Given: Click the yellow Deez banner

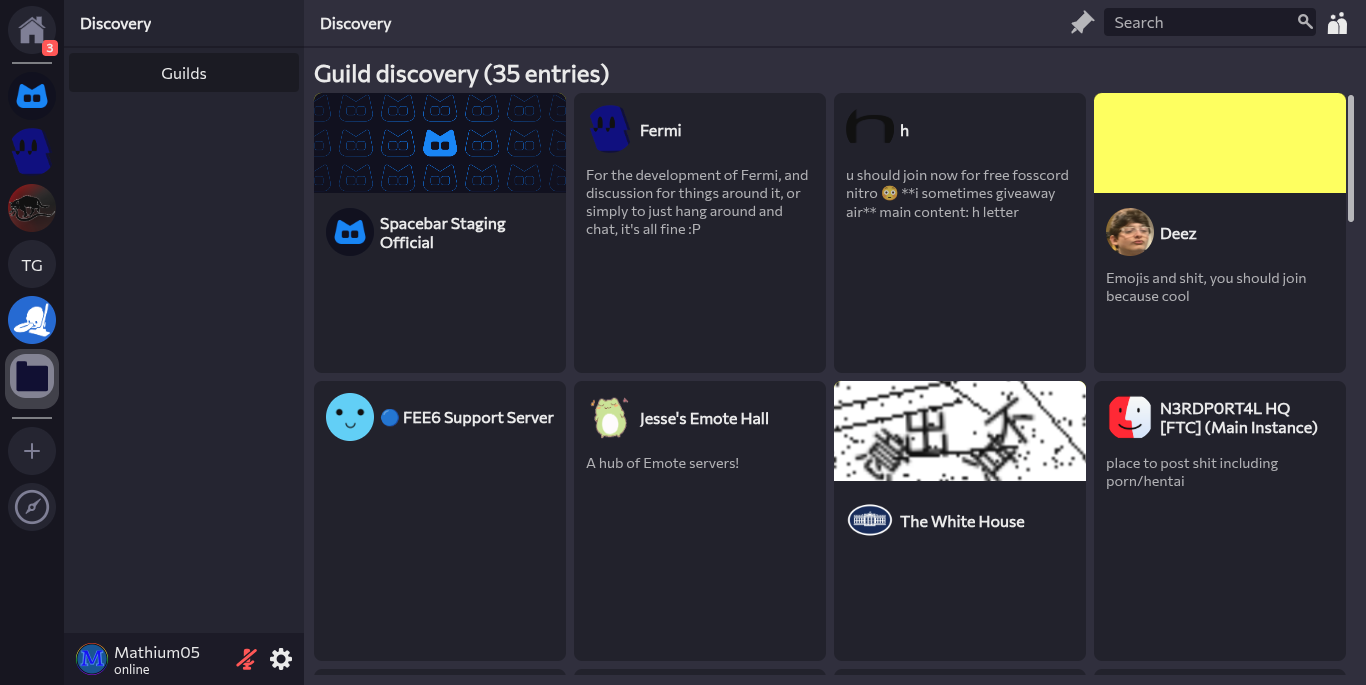Looking at the screenshot, I should click(x=1219, y=143).
